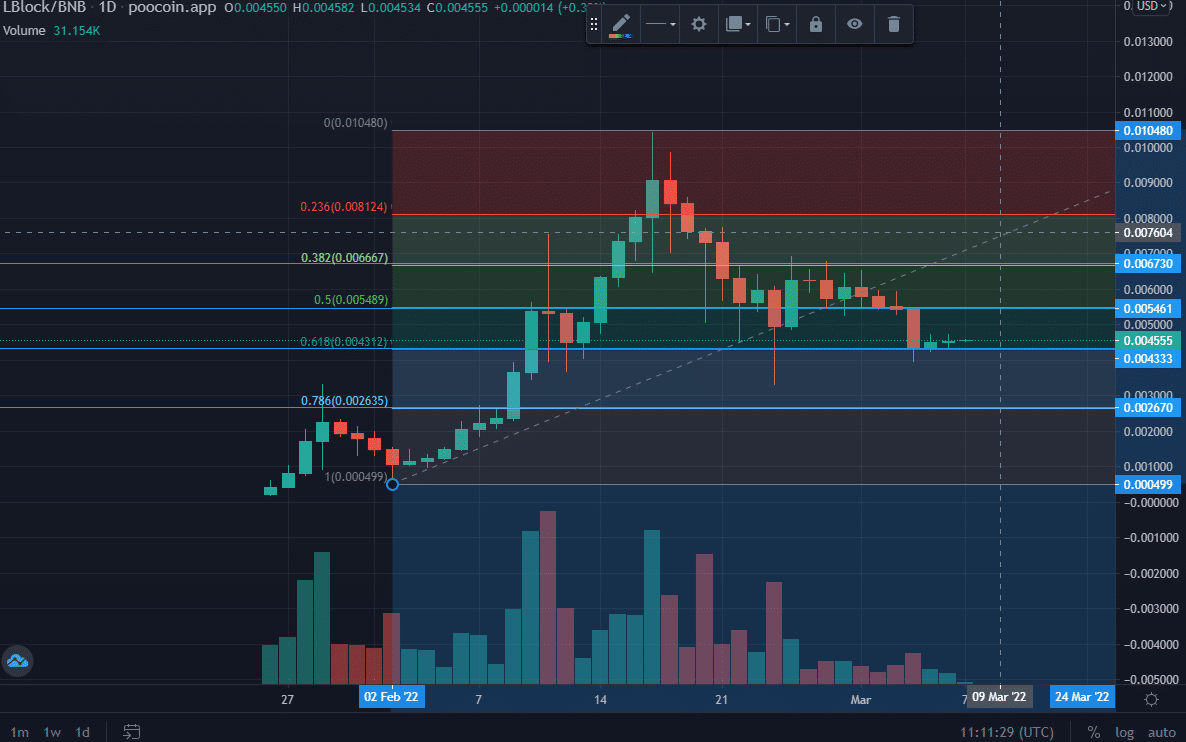Click the 0.004333 price axis label
Screen dimensions: 1186x742
tap(1148, 359)
